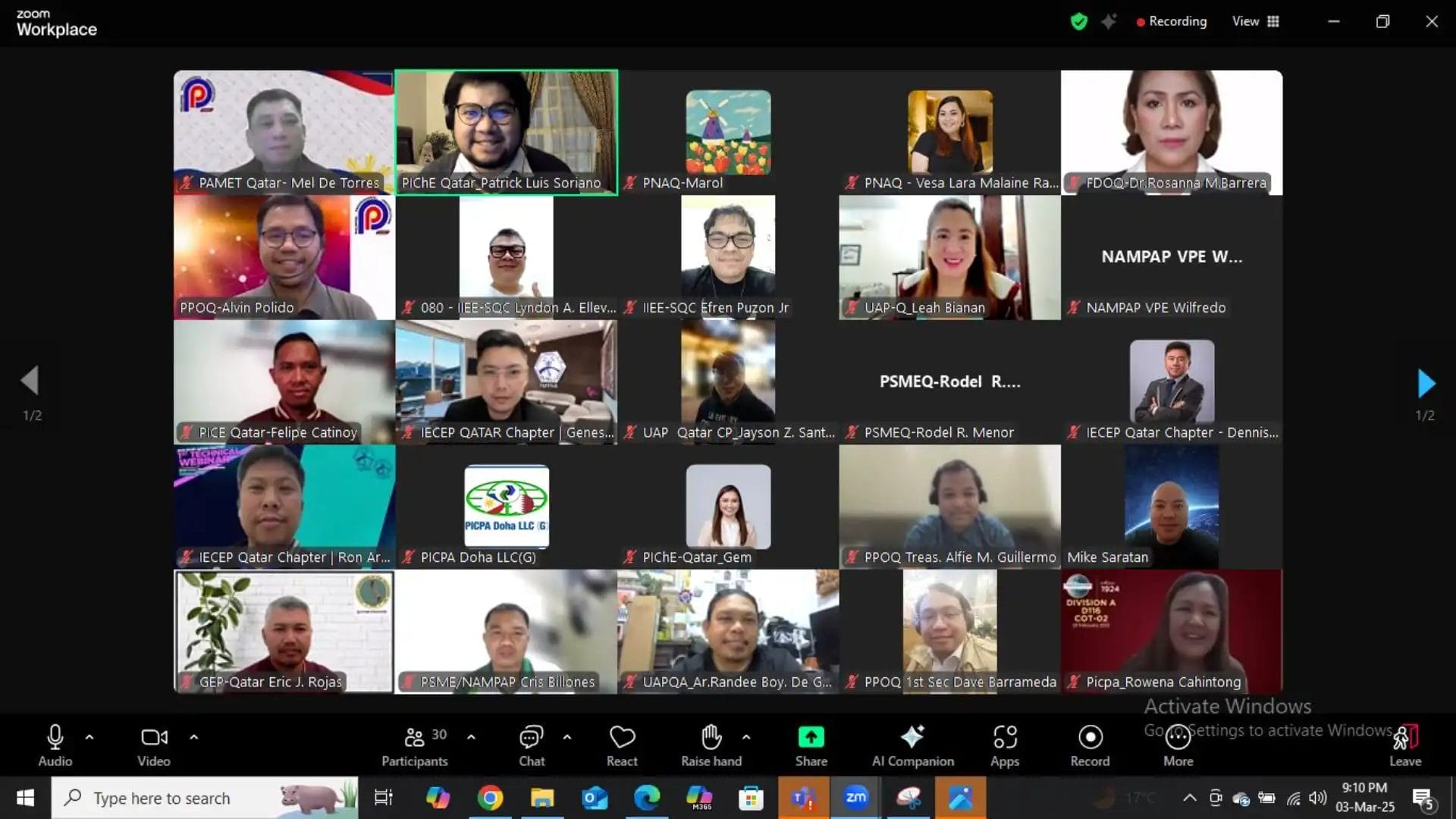Open the notification center icon

[1423, 799]
